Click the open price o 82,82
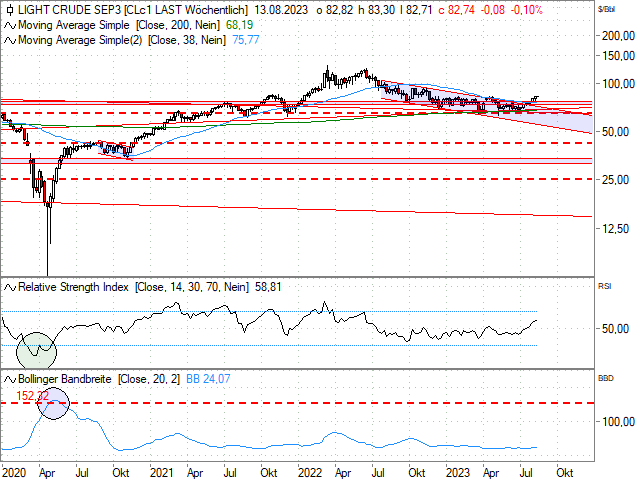The image size is (640, 480). [x=335, y=10]
